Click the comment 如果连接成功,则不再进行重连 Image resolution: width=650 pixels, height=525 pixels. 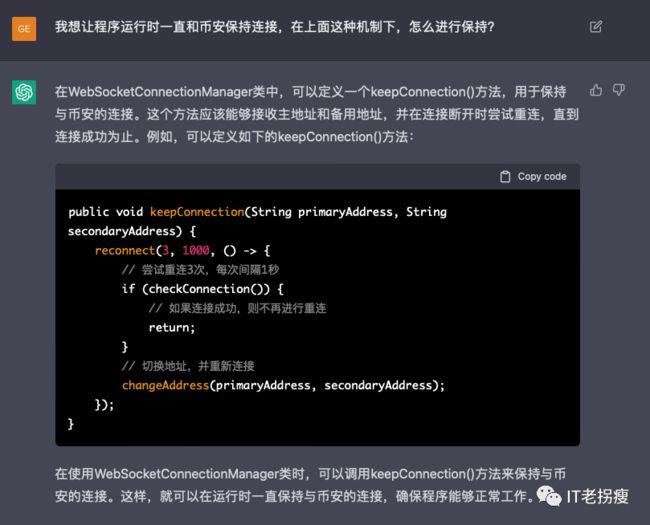(238, 308)
